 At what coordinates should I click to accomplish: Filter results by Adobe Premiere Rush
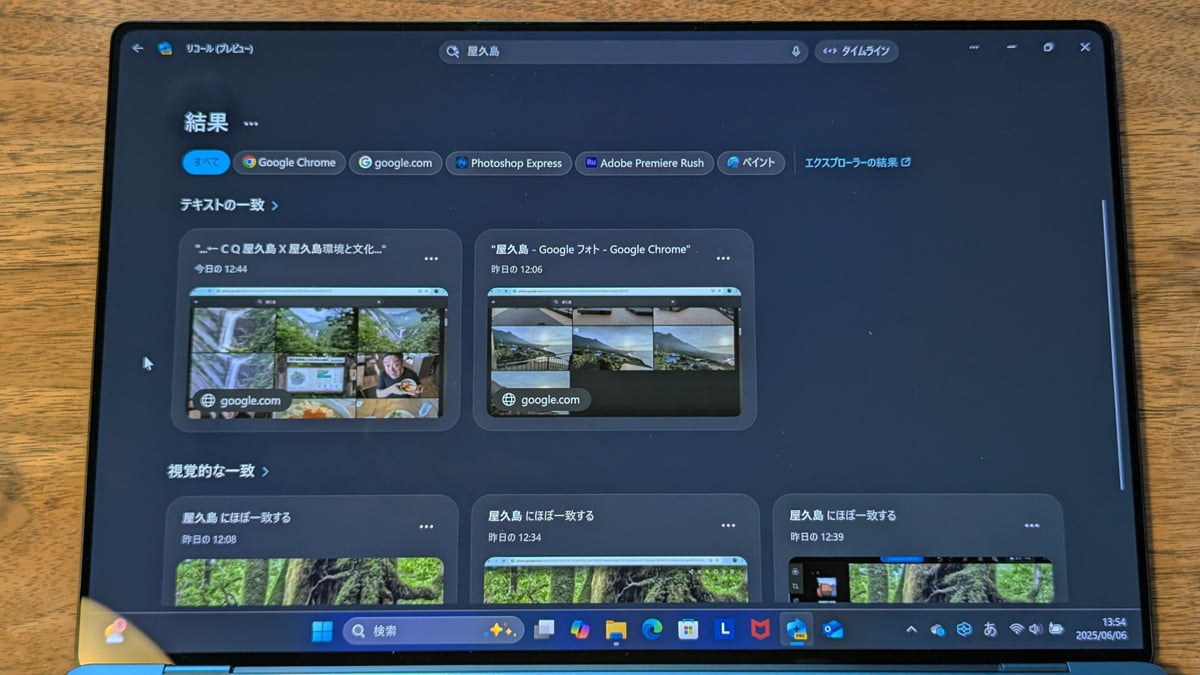click(644, 163)
